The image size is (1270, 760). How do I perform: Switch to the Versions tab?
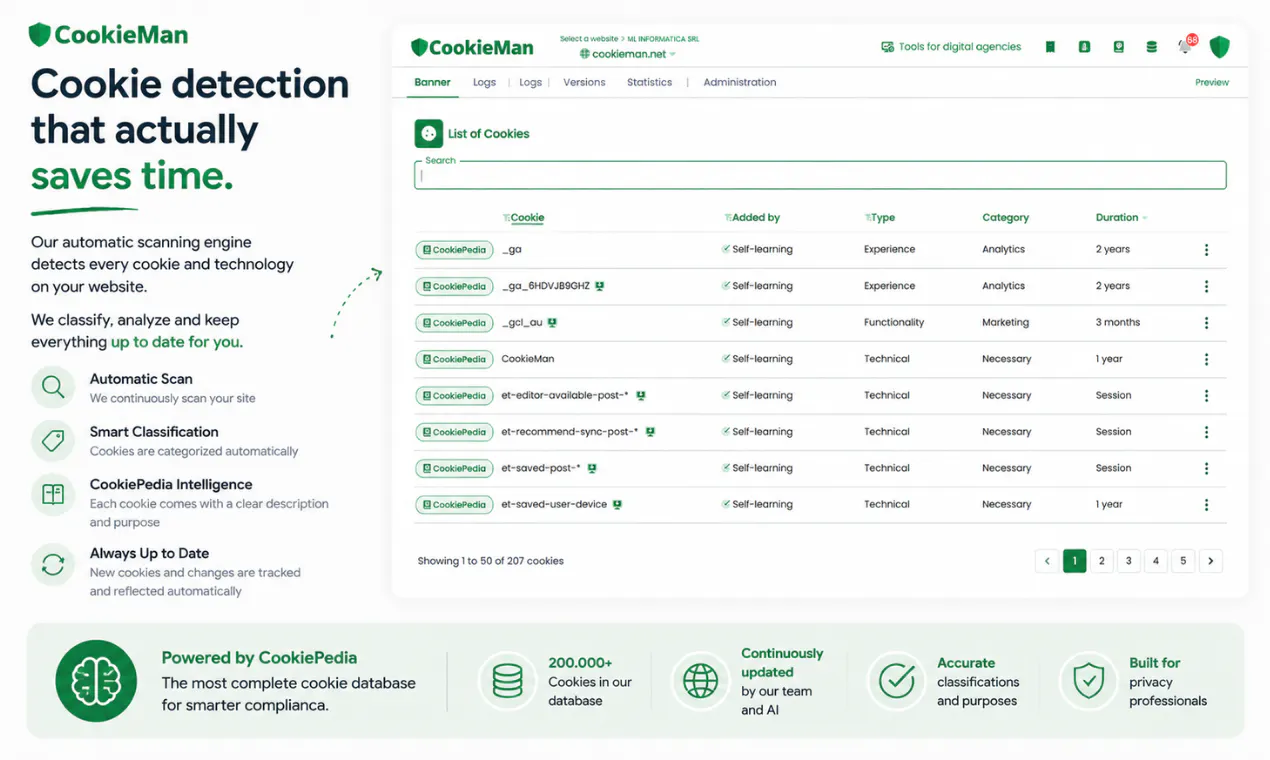tap(584, 82)
